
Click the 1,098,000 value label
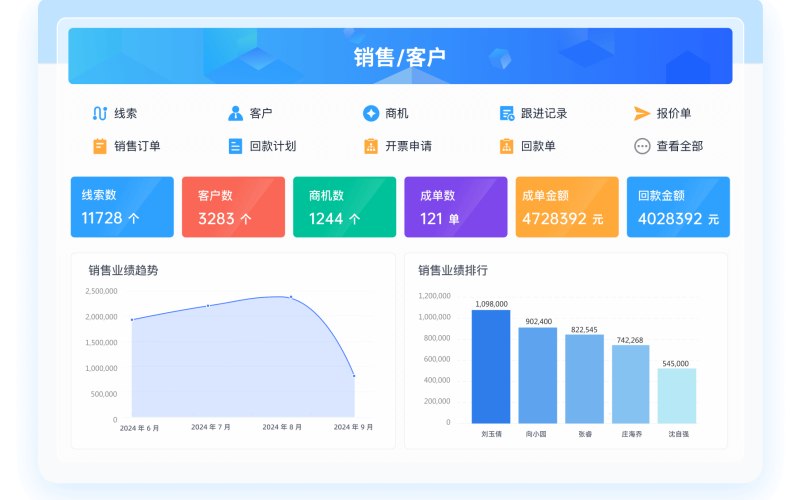pyautogui.click(x=491, y=304)
